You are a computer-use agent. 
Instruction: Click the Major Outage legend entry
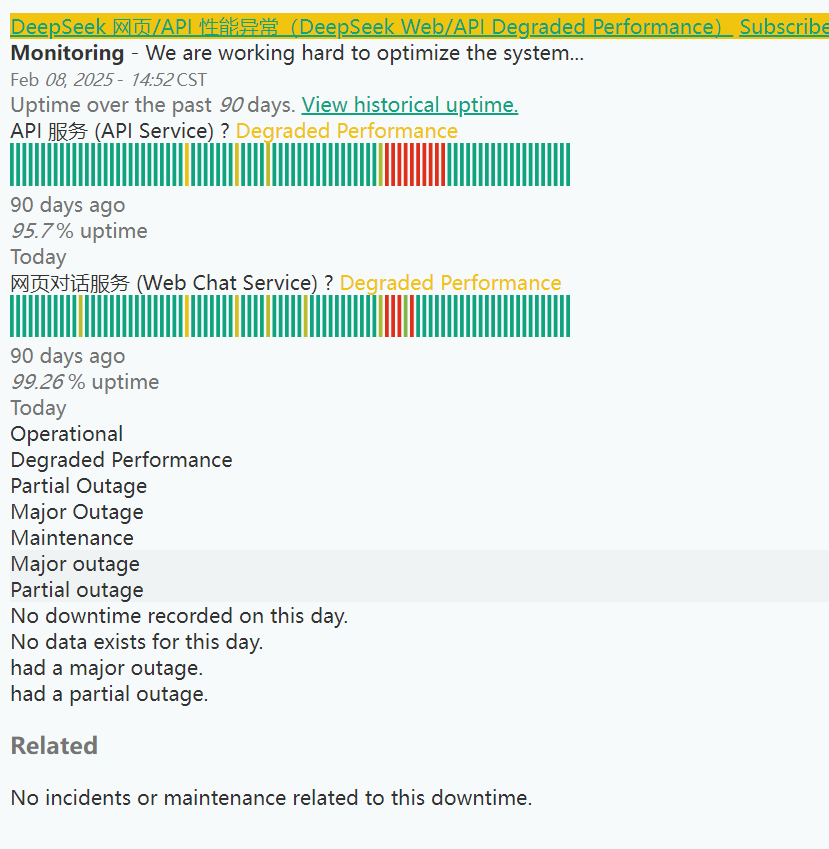click(x=77, y=512)
